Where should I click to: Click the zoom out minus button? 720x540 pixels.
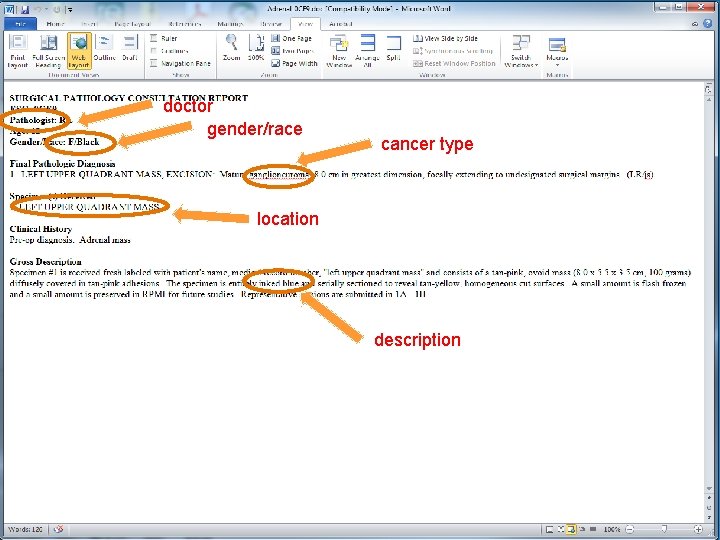pyautogui.click(x=630, y=529)
